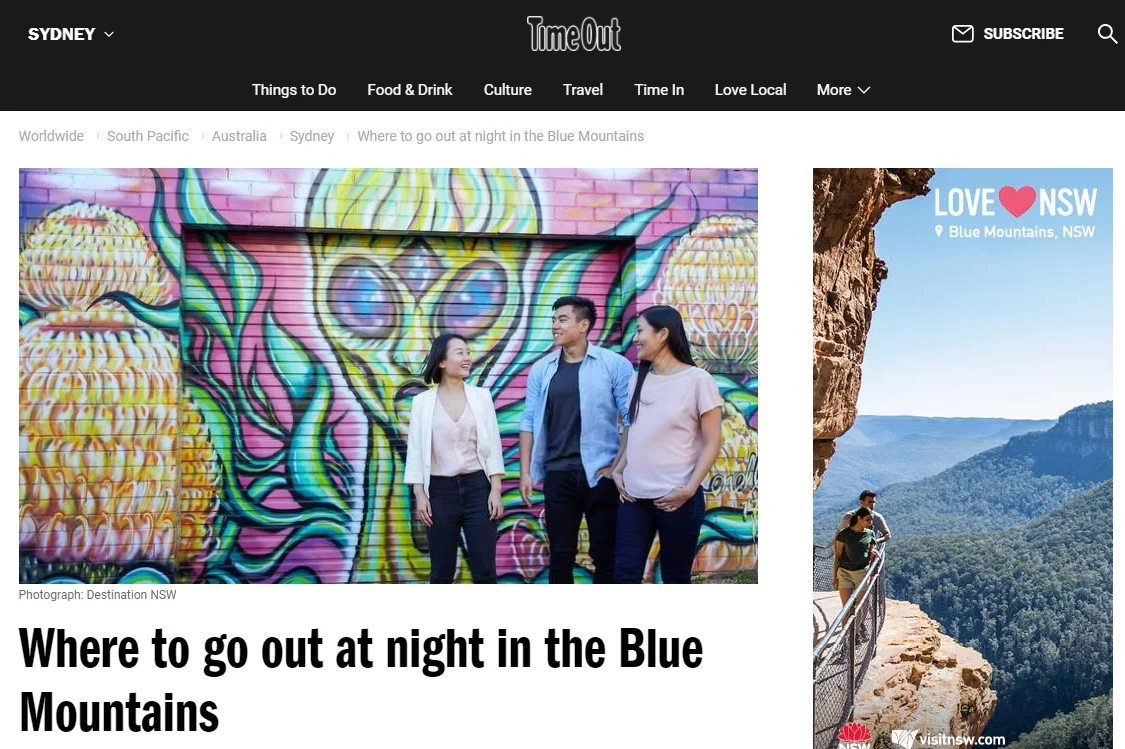This screenshot has height=749, width=1125.
Task: Click the SUBSCRIBE button
Action: coord(1023,34)
